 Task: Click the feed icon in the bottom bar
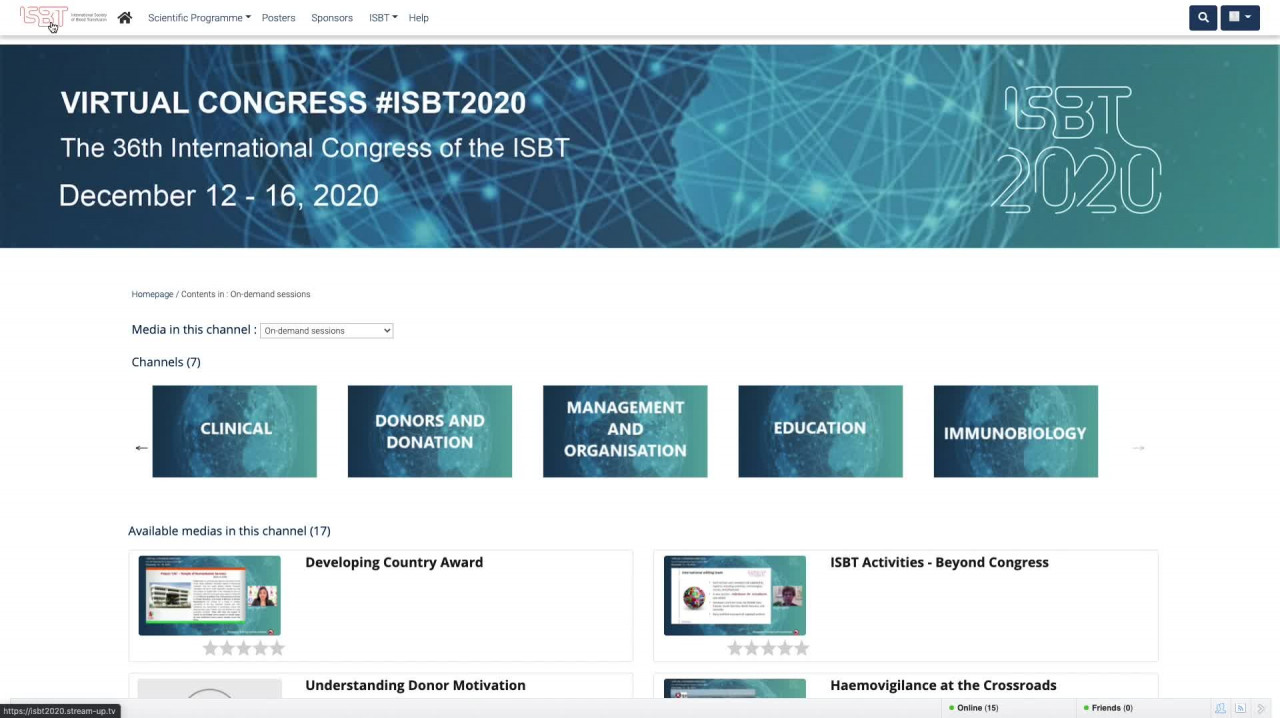click(x=1240, y=708)
